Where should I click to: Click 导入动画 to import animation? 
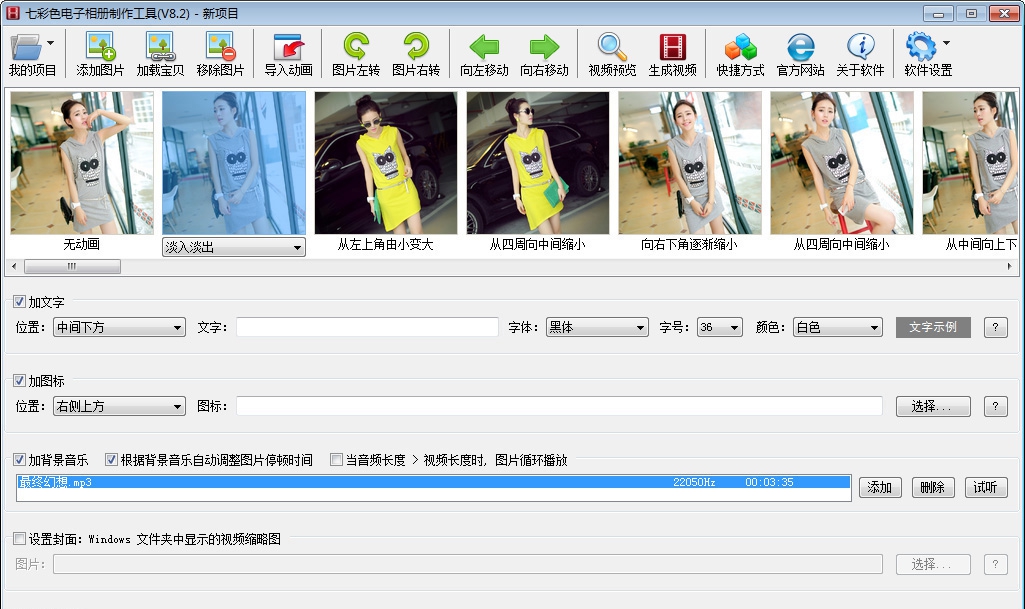tap(289, 52)
